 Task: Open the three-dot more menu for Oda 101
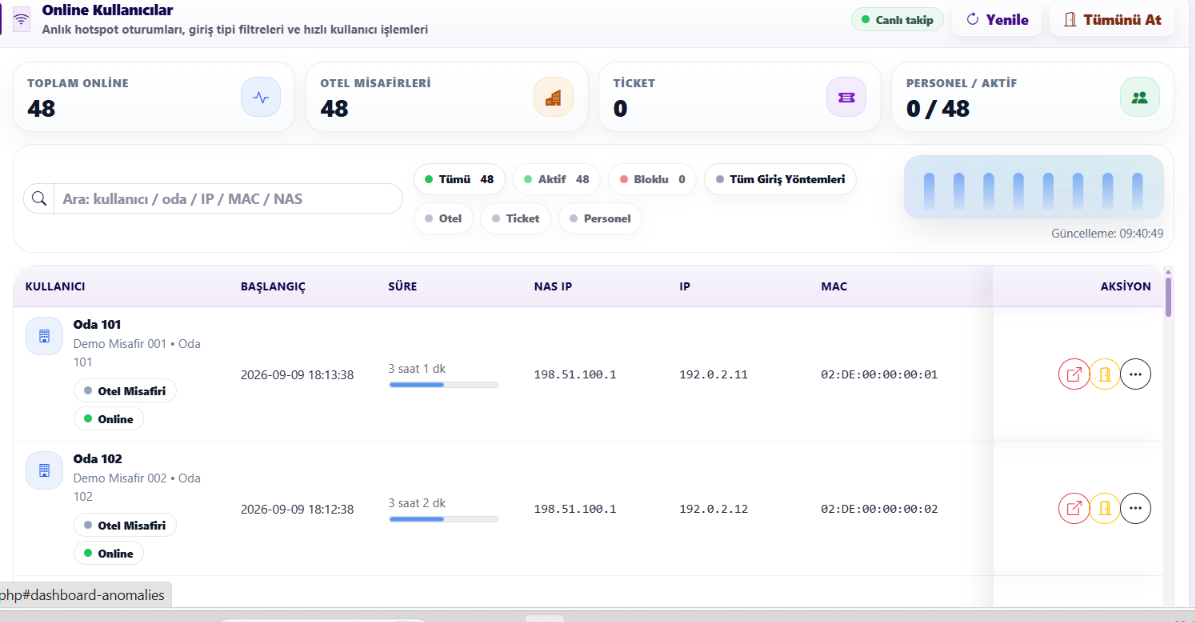pyautogui.click(x=1136, y=374)
